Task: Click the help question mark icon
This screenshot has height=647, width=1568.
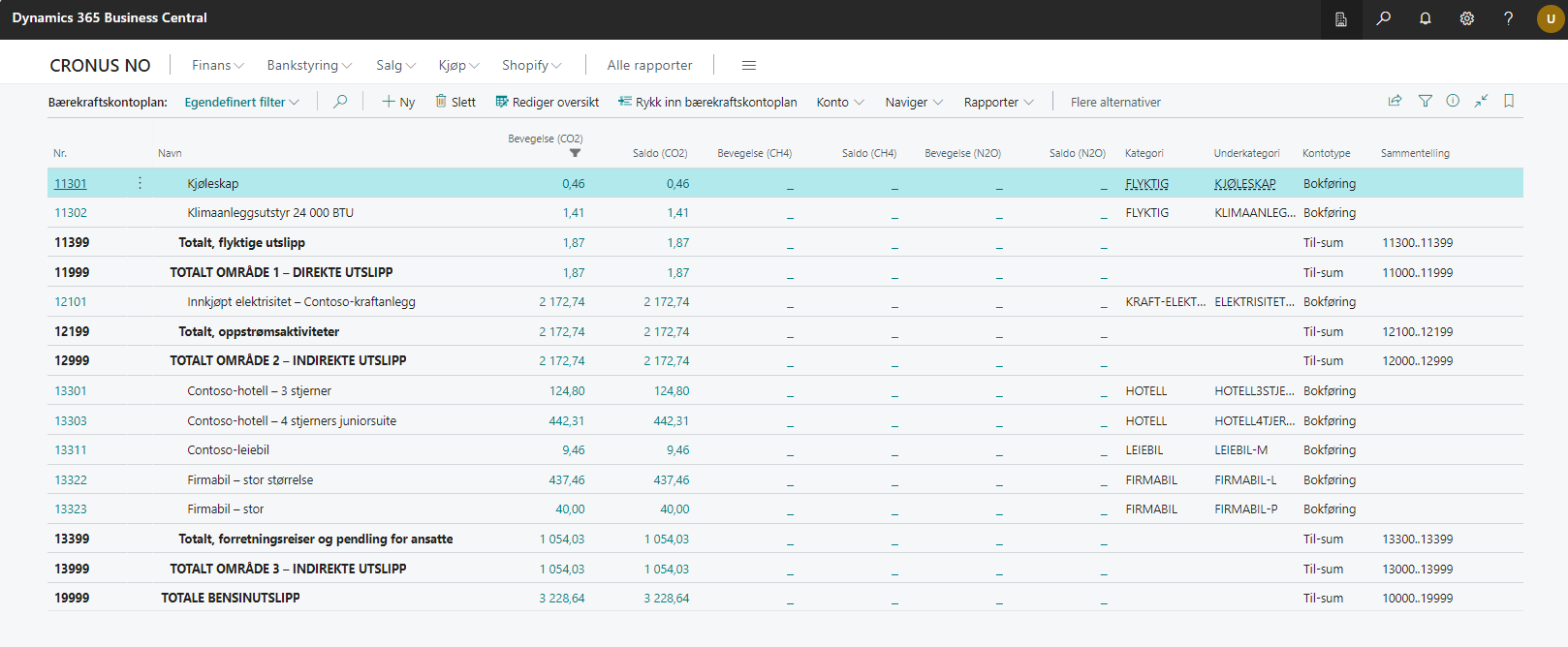Action: (x=1508, y=18)
